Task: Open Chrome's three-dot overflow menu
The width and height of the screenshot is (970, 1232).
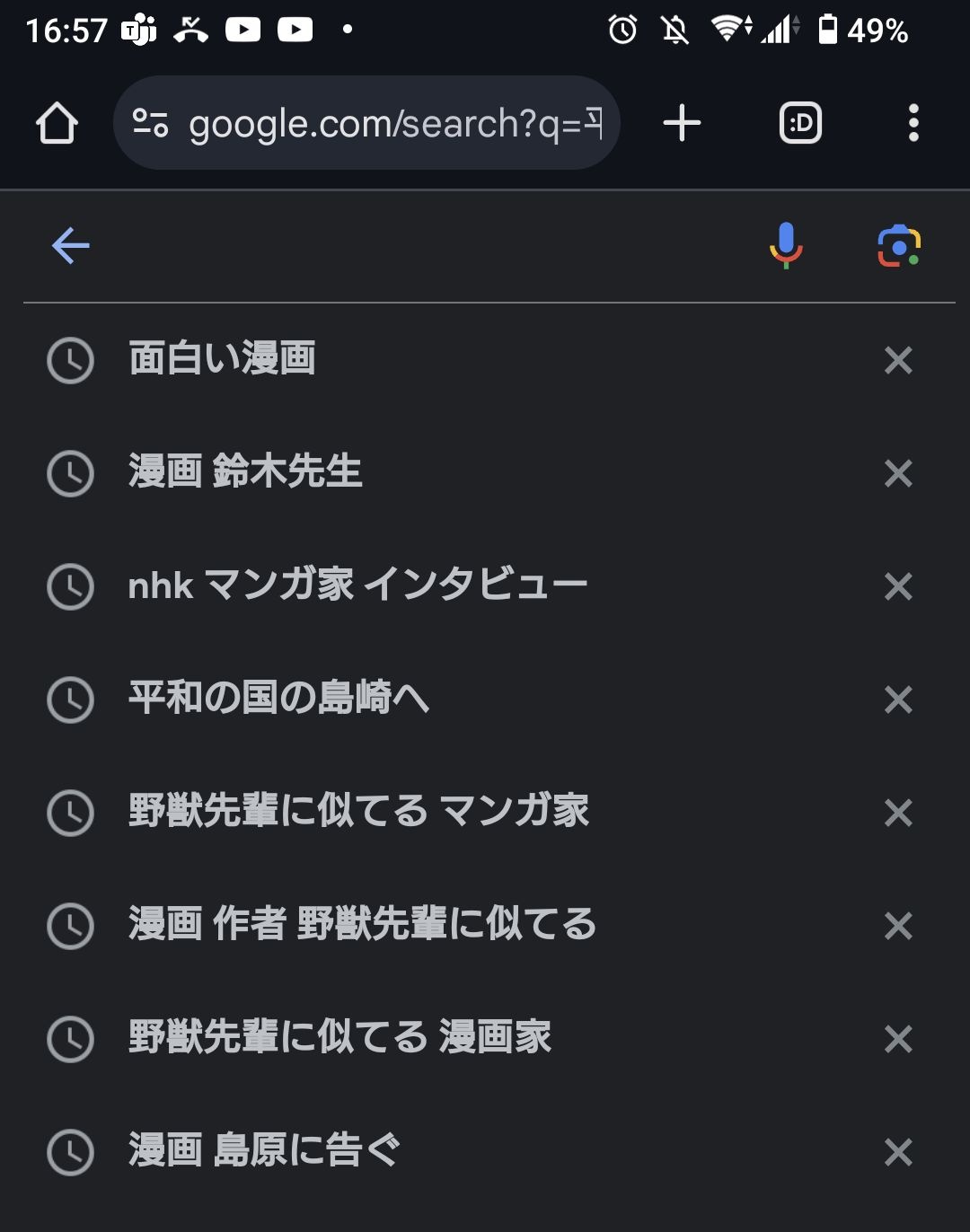Action: pyautogui.click(x=913, y=123)
